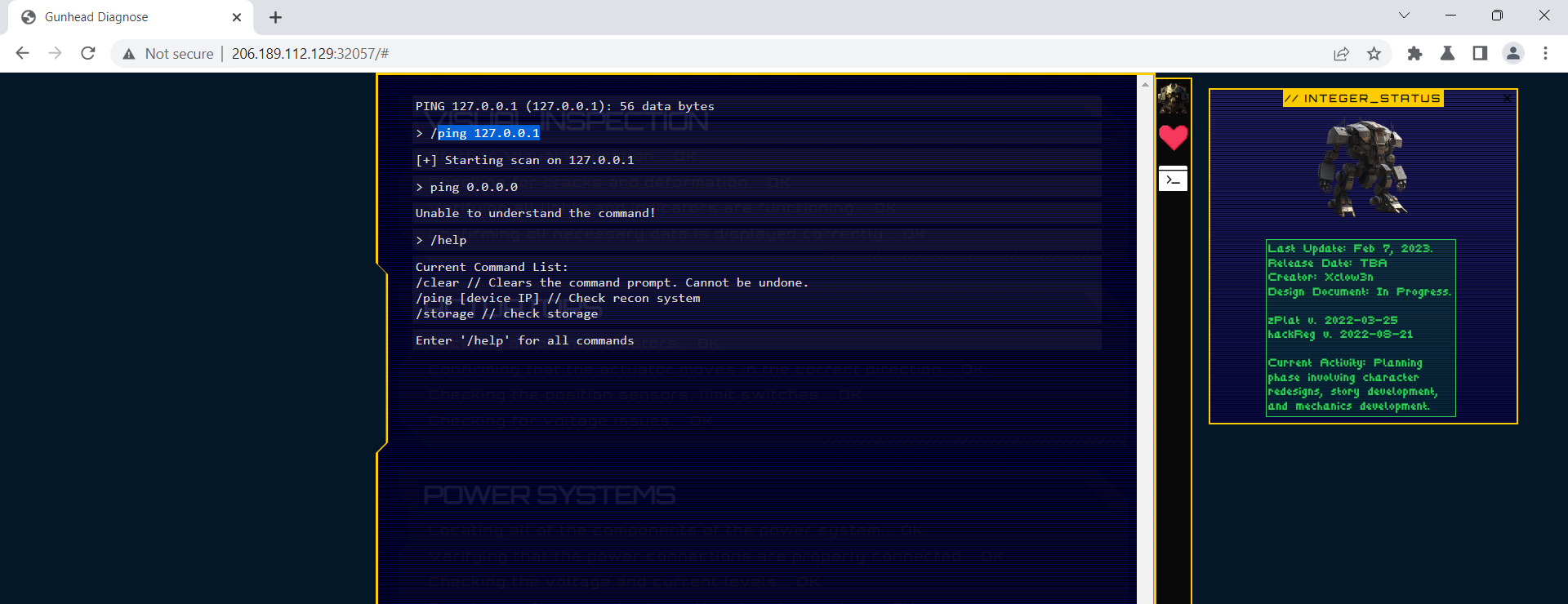Open the browser profile avatar menu

pyautogui.click(x=1513, y=54)
